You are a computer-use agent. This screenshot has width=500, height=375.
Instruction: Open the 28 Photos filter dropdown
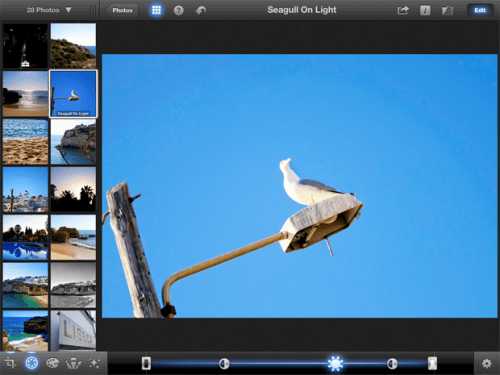[x=49, y=10]
